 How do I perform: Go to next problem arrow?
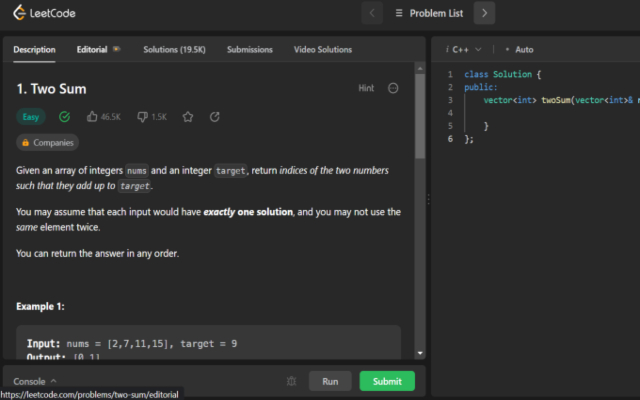pyautogui.click(x=484, y=13)
